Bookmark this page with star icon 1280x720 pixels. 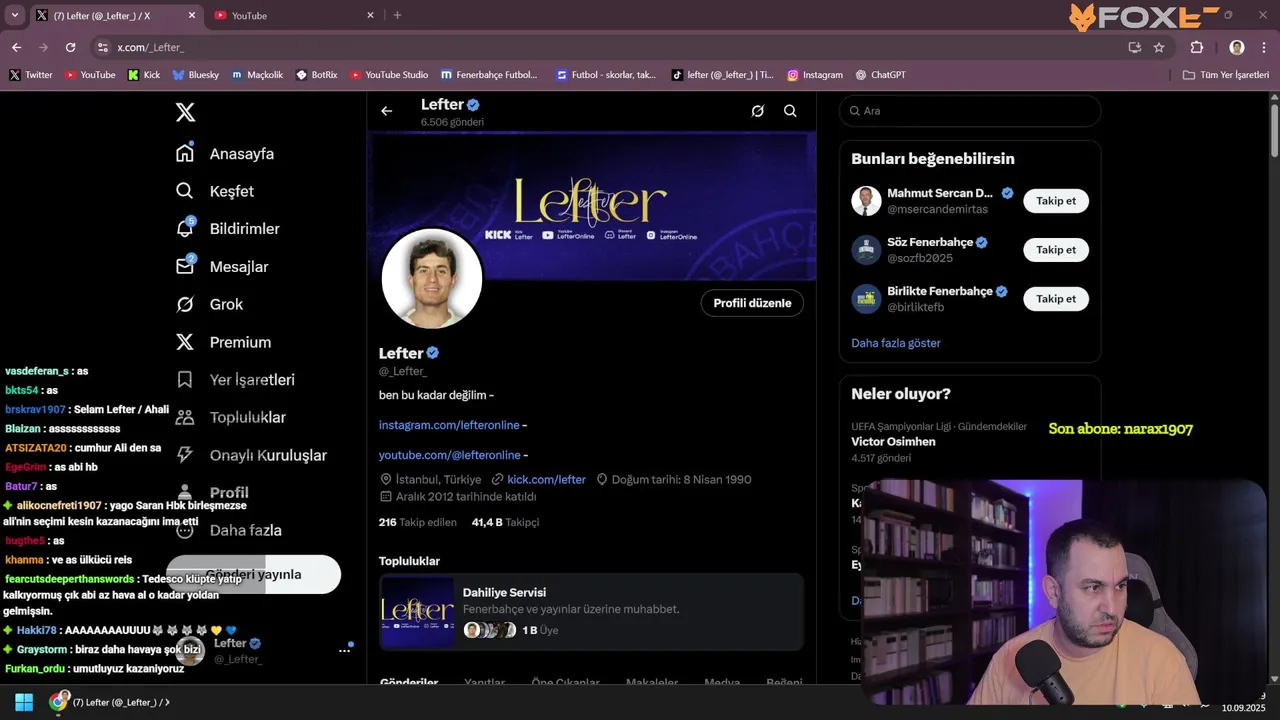point(1159,47)
